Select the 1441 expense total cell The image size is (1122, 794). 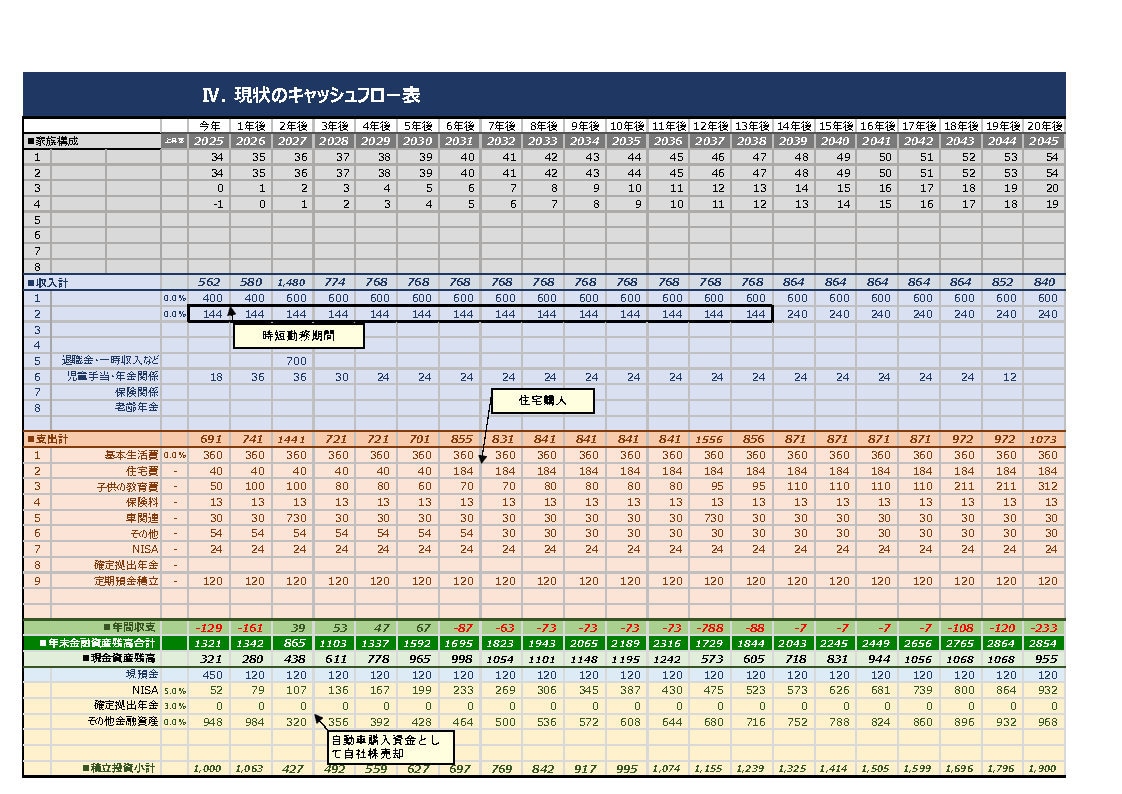point(293,439)
